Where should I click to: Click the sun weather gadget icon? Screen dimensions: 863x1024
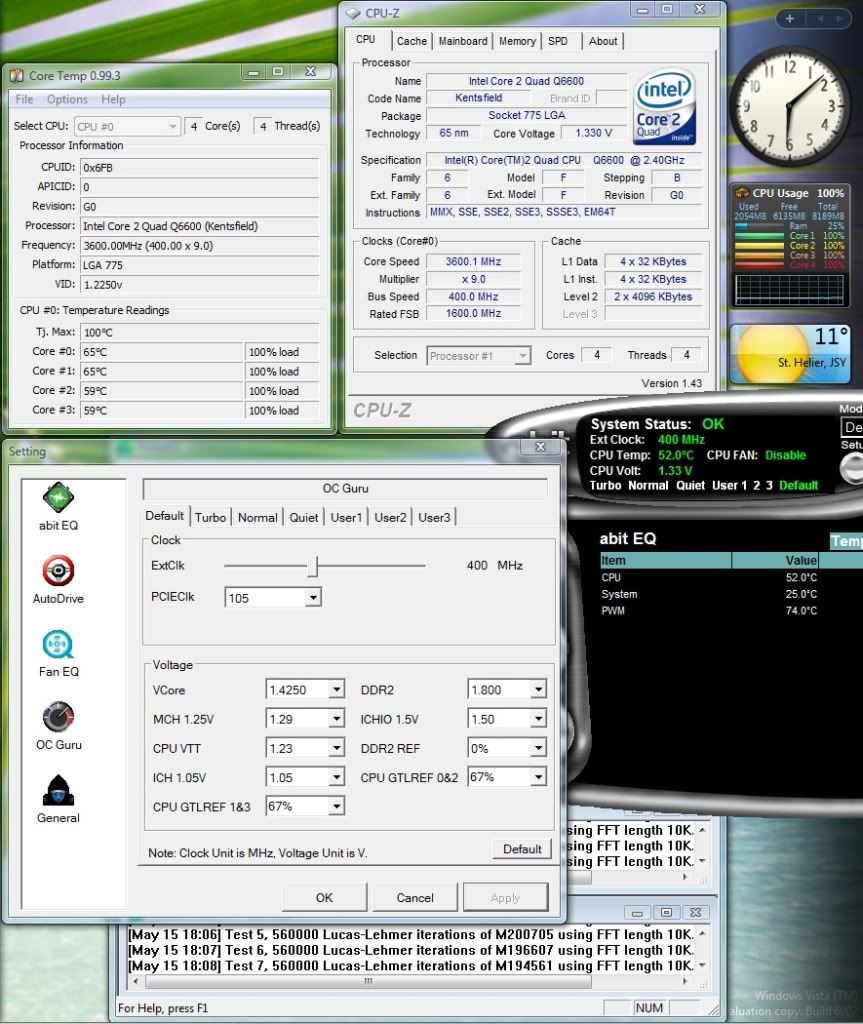(x=772, y=353)
